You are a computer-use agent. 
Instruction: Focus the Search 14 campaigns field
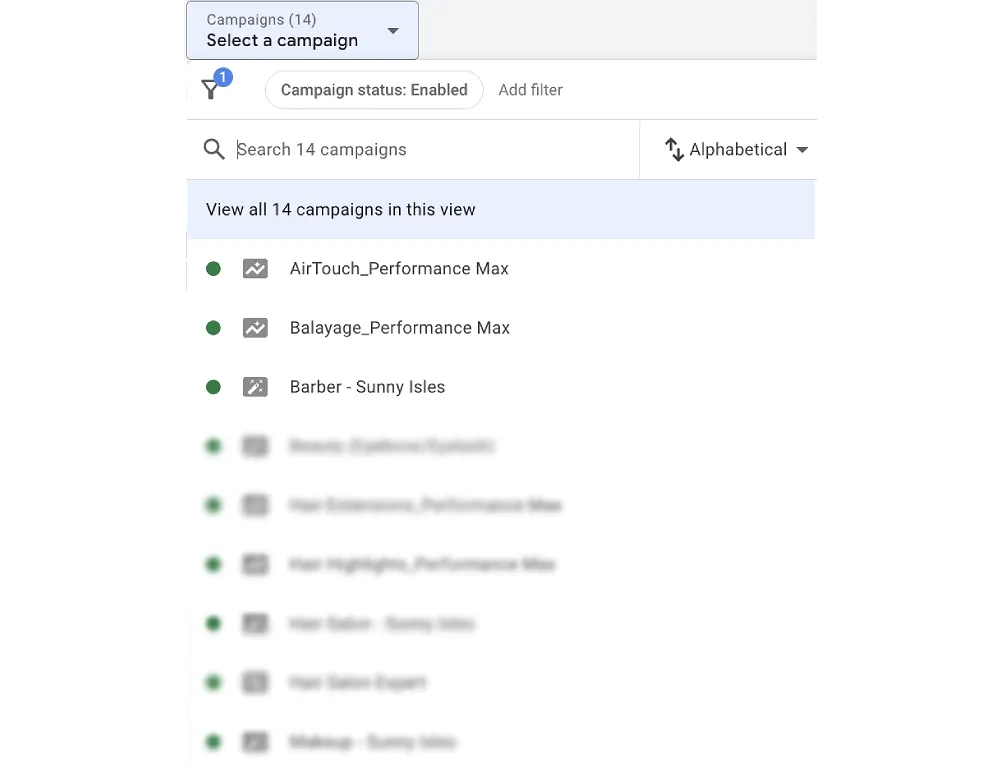(x=430, y=150)
